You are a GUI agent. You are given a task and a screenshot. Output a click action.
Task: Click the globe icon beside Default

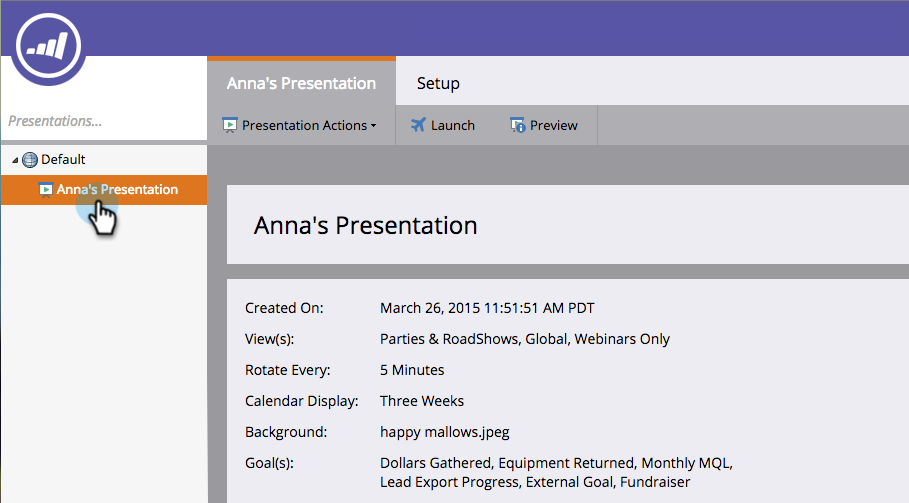[x=30, y=160]
